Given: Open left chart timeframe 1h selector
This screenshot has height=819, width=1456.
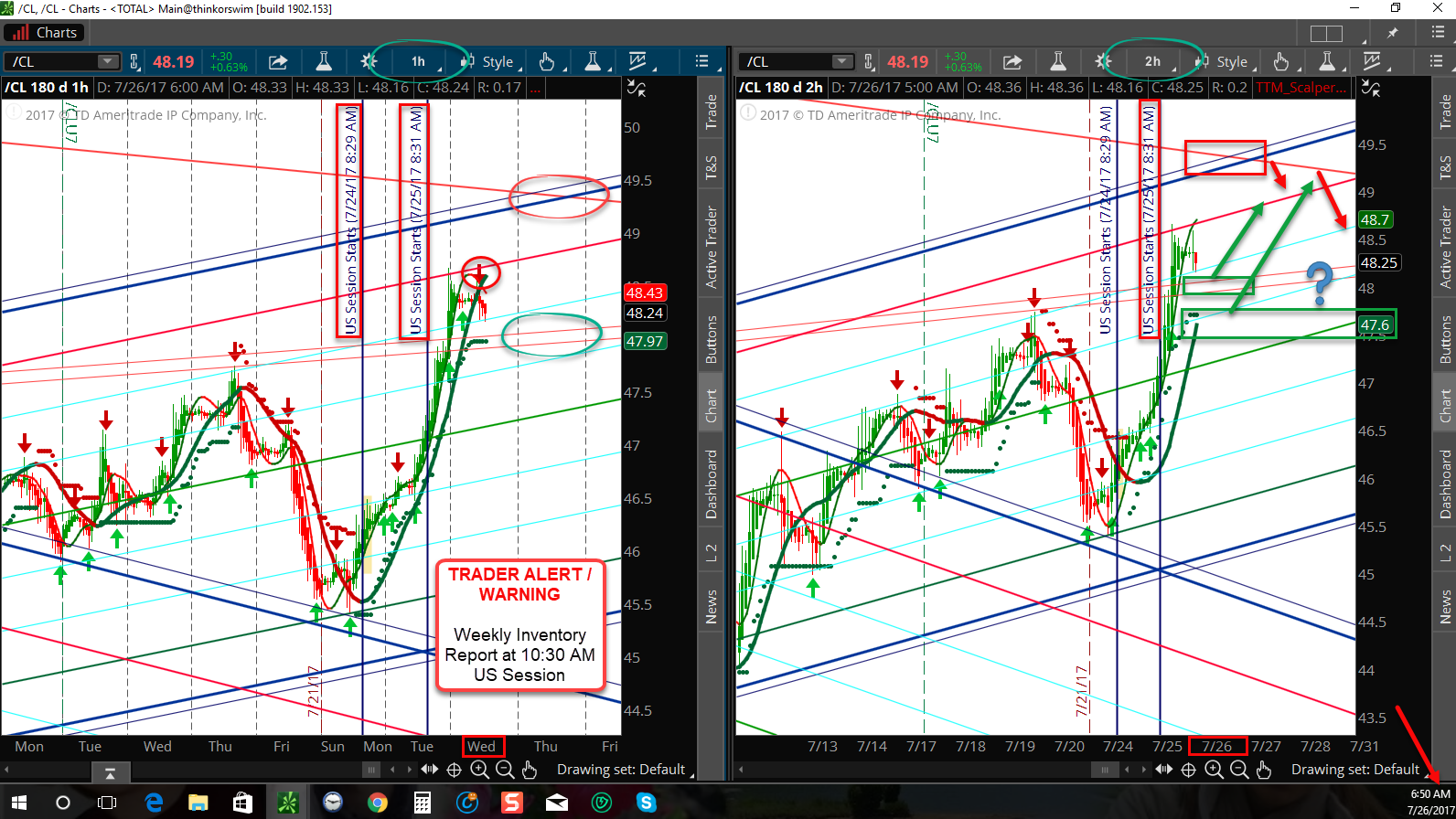Looking at the screenshot, I should tap(419, 62).
